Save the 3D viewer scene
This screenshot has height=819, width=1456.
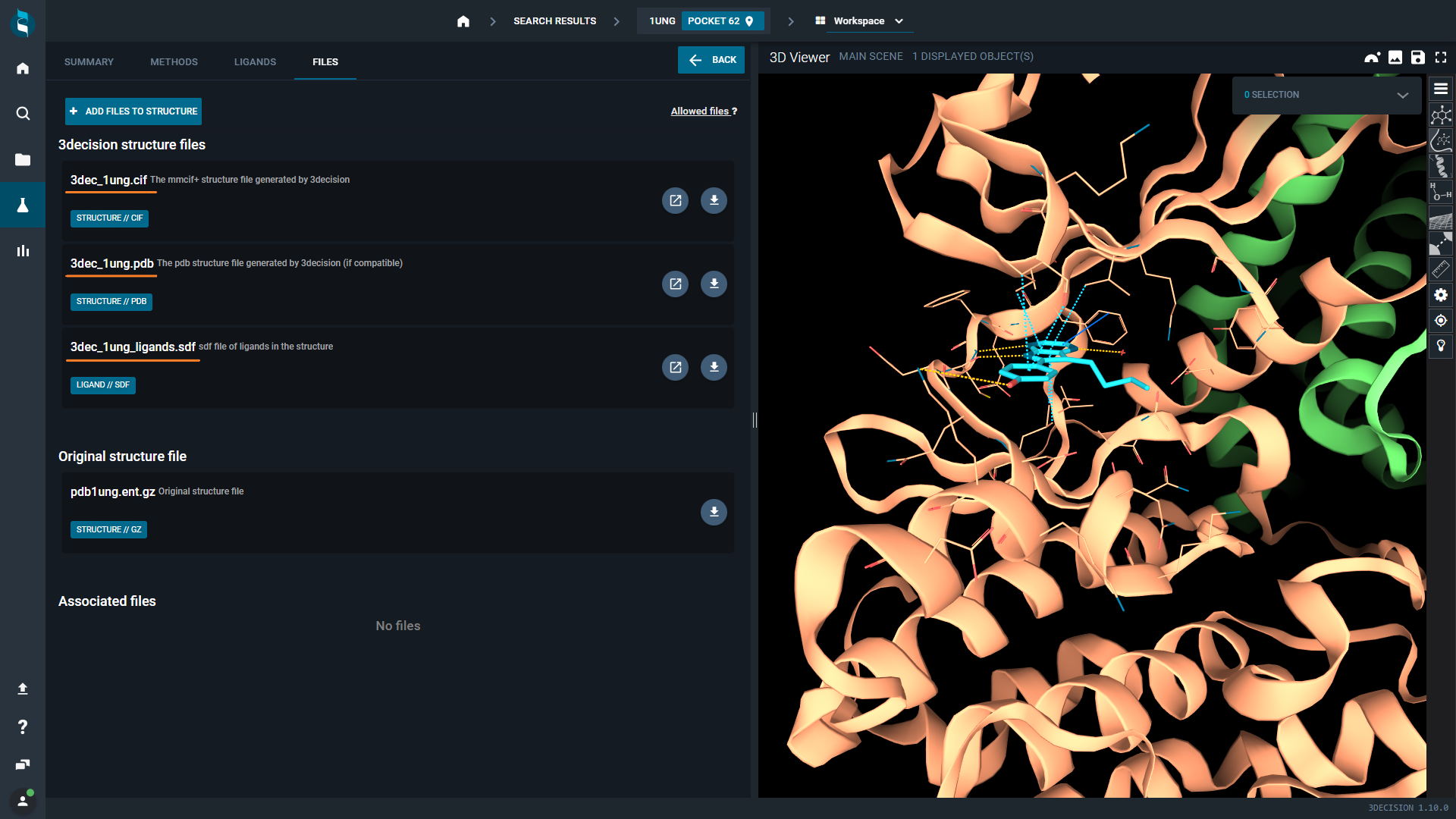(1417, 58)
